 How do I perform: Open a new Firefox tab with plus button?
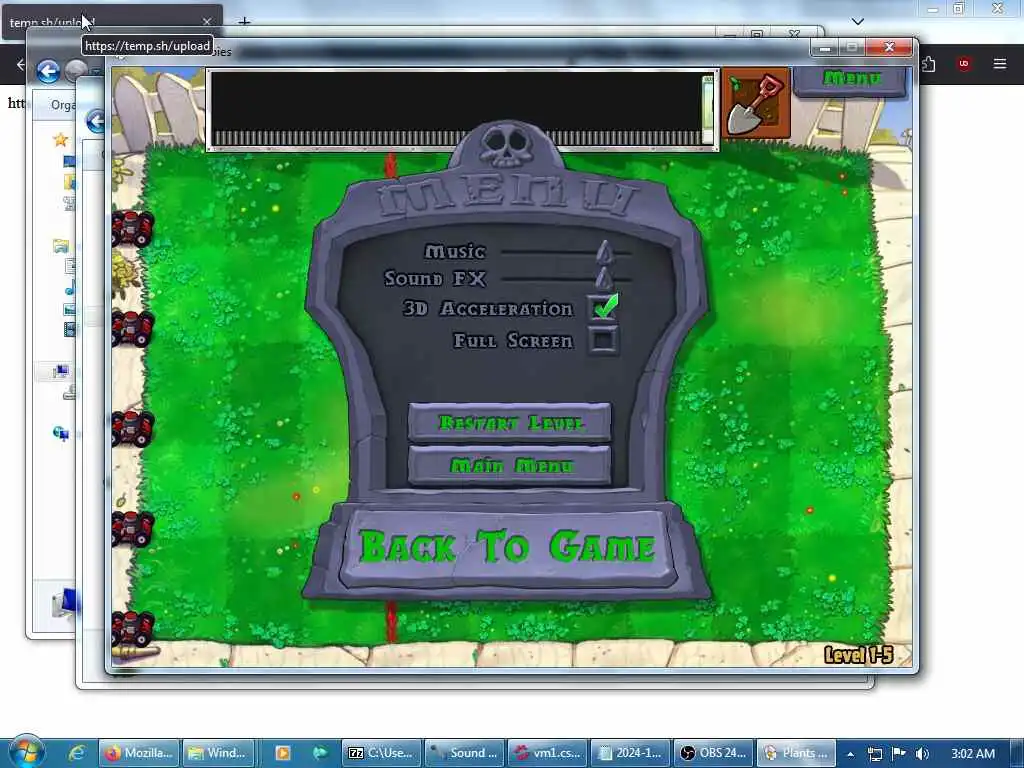(x=244, y=22)
